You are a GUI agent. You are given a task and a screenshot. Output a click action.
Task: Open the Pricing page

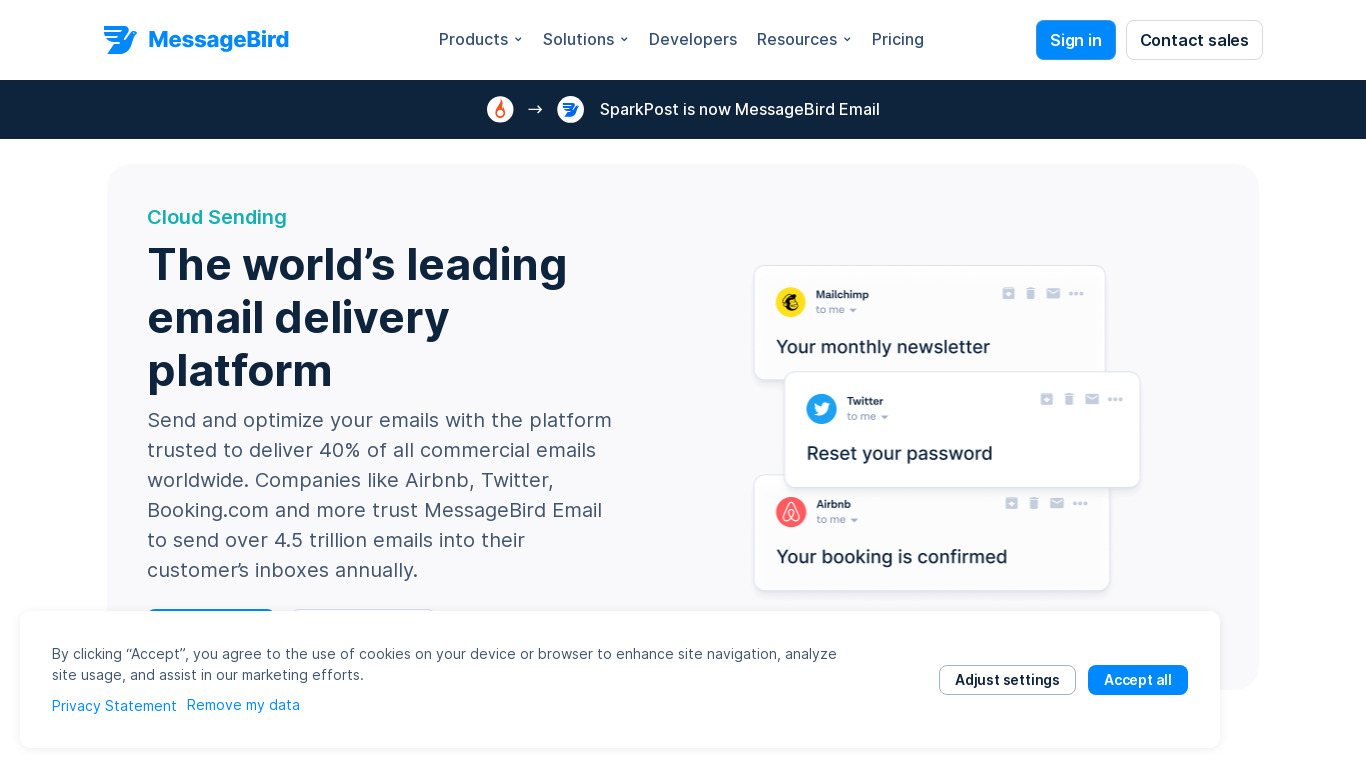[x=898, y=40]
